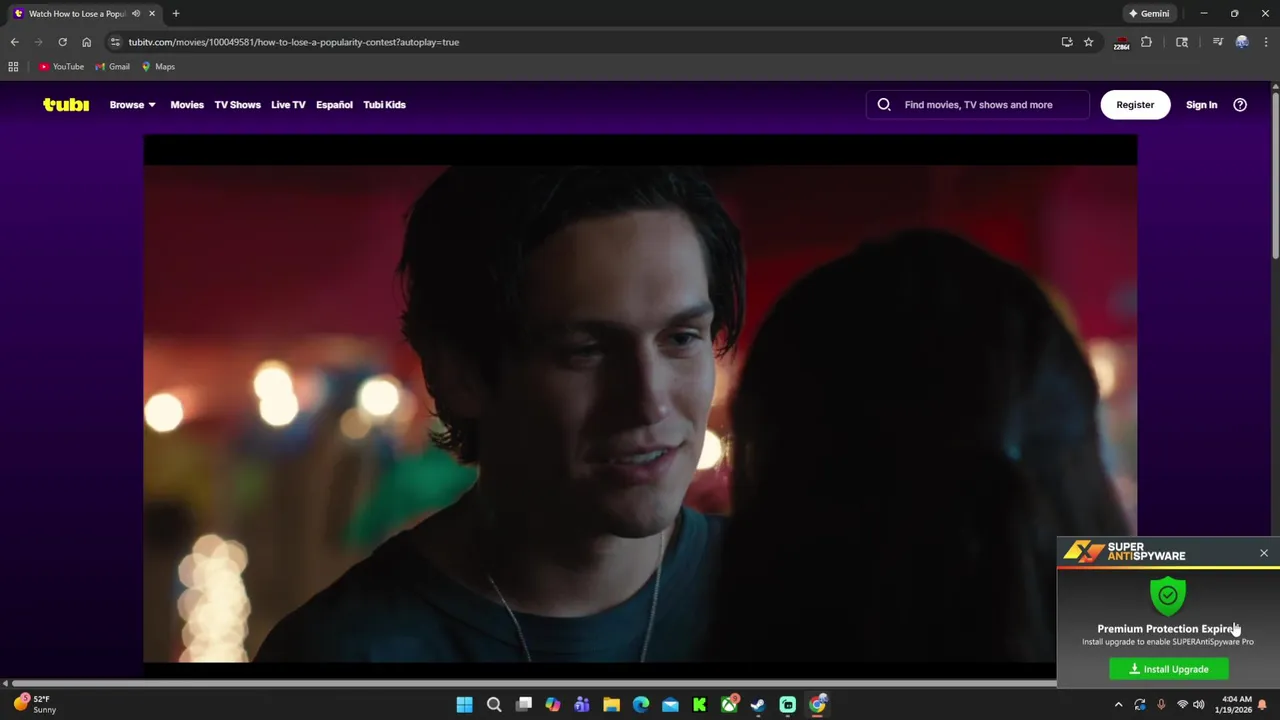Open the Mail app on the taskbar
Viewport: 1280px width, 720px height.
point(670,704)
